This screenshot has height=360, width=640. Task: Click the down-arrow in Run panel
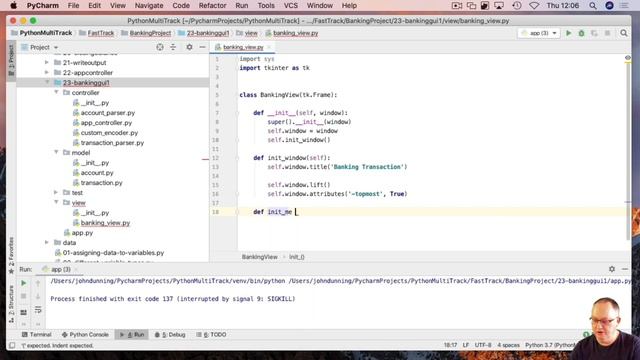38,296
